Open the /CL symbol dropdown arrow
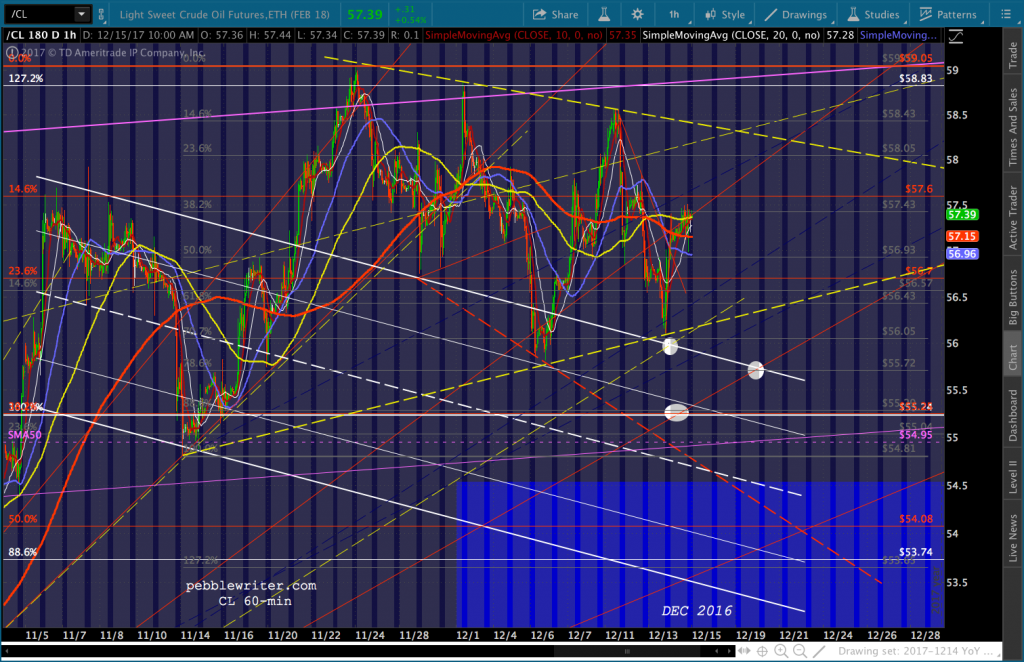 (x=82, y=14)
